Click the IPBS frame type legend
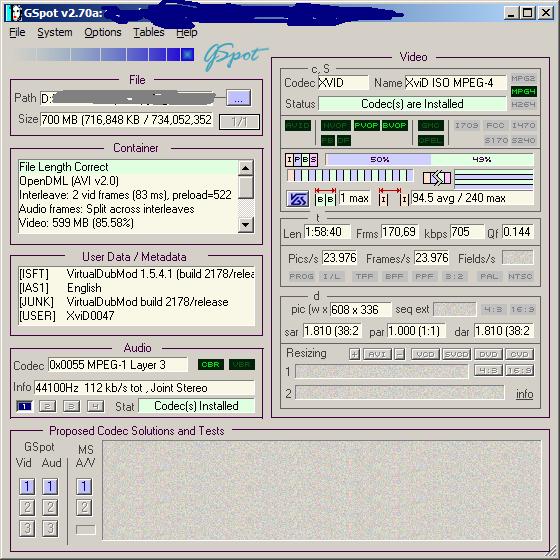560x560 pixels. pyautogui.click(x=301, y=160)
